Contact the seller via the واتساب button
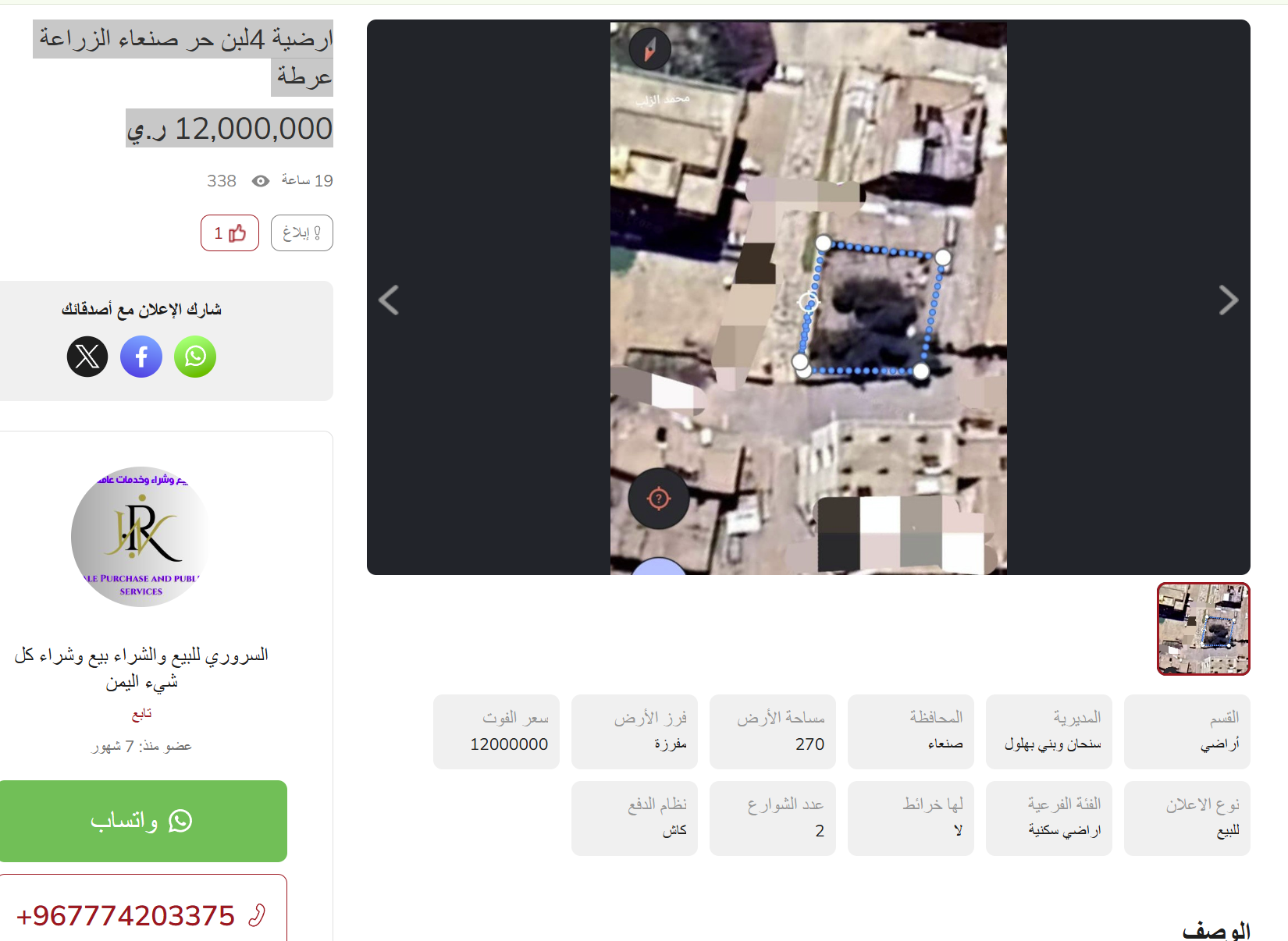 coord(142,821)
